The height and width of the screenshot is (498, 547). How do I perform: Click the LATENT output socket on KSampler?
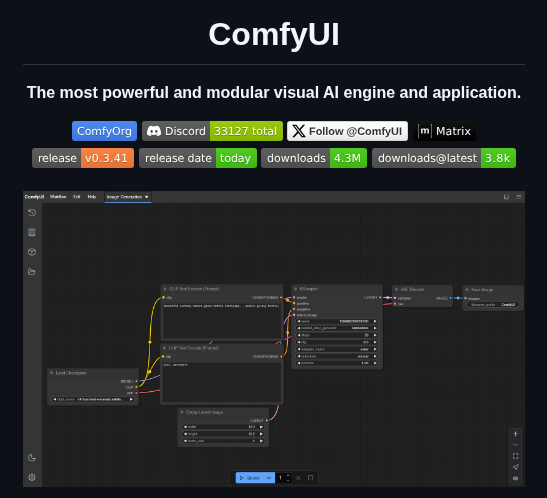[381, 297]
